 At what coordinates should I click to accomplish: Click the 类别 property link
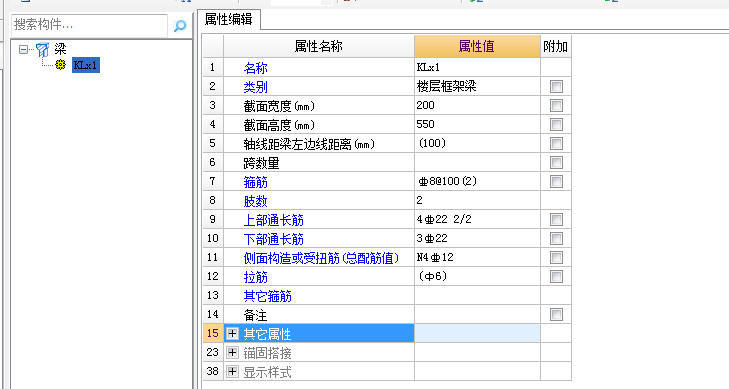coord(255,87)
